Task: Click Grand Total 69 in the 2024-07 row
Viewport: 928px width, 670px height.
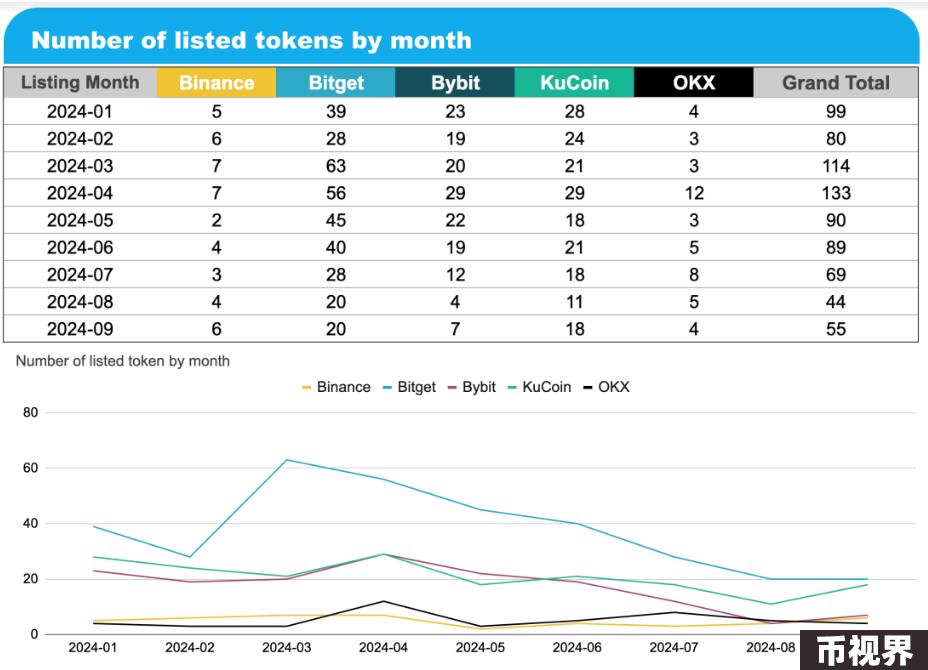Action: [x=836, y=275]
